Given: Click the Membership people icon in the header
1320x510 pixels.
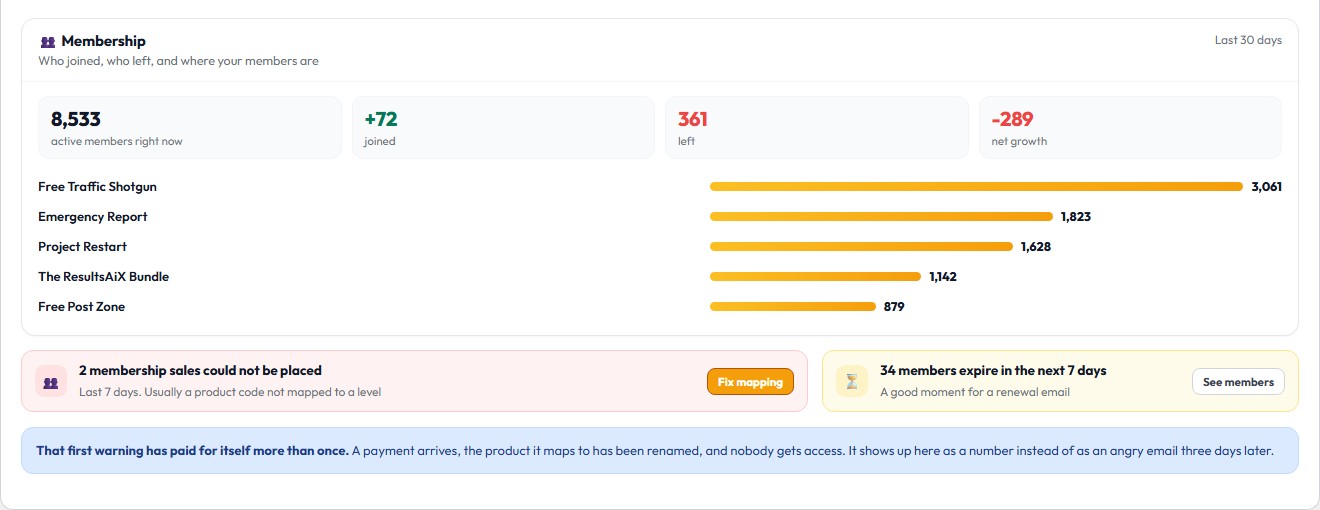Looking at the screenshot, I should pyautogui.click(x=47, y=42).
